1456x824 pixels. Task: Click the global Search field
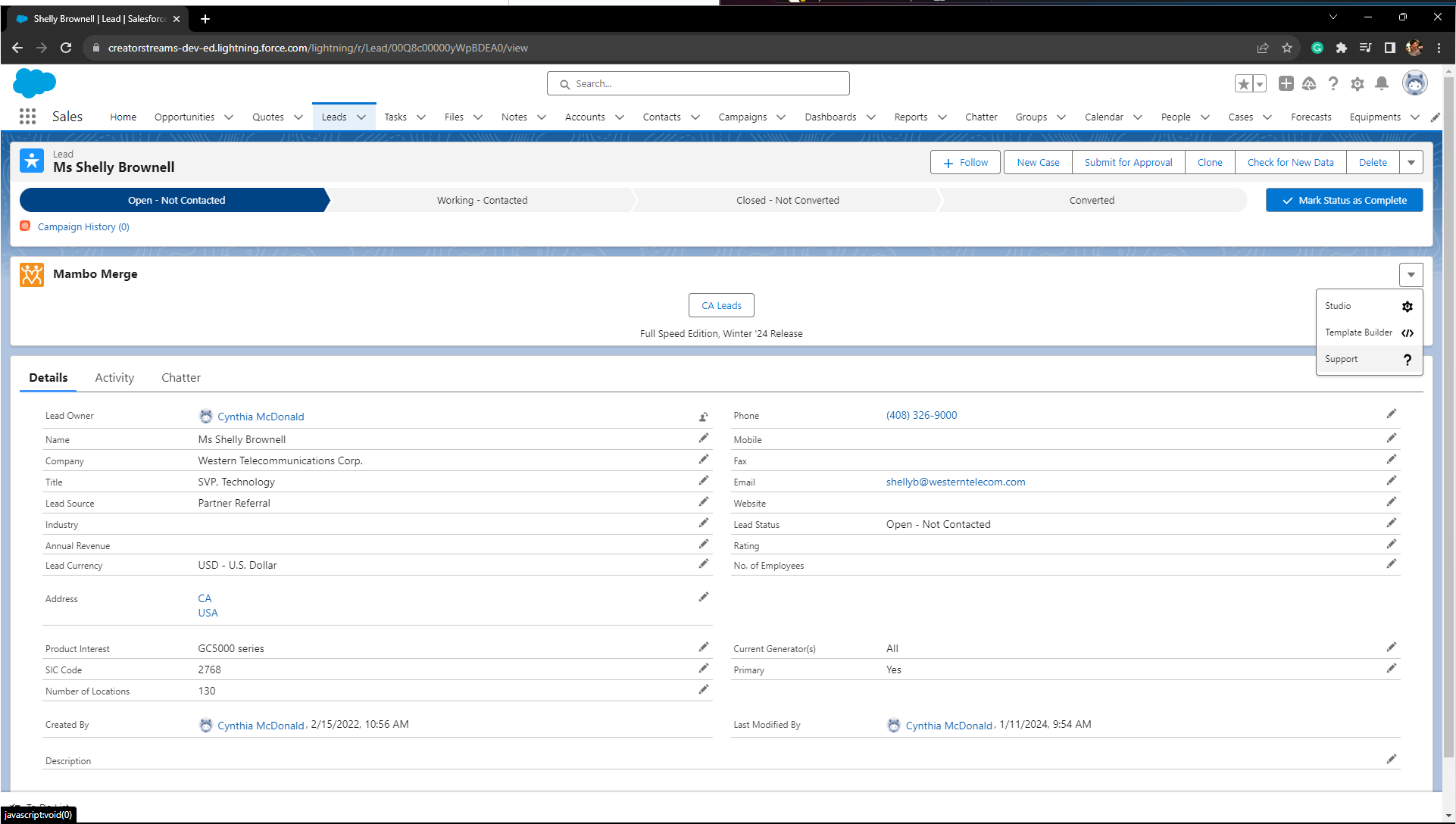coord(697,83)
